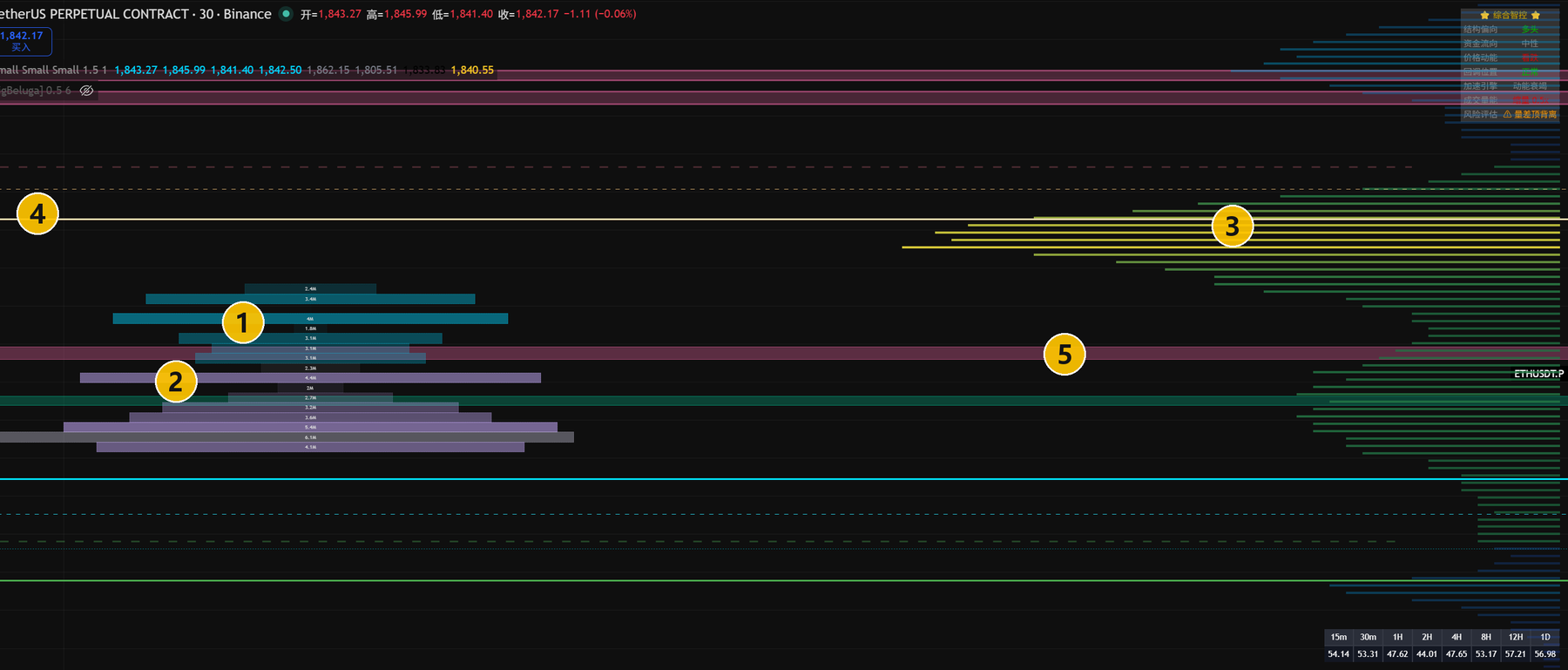Toggle the crossed-eye visibility icon beside Beluga
Screen dimensions: 1568x670
pyautogui.click(x=86, y=91)
